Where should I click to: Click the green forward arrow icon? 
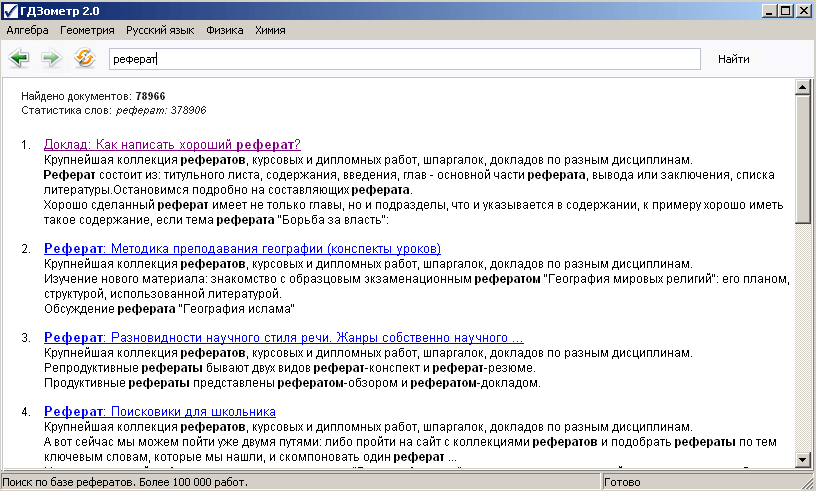click(x=52, y=58)
